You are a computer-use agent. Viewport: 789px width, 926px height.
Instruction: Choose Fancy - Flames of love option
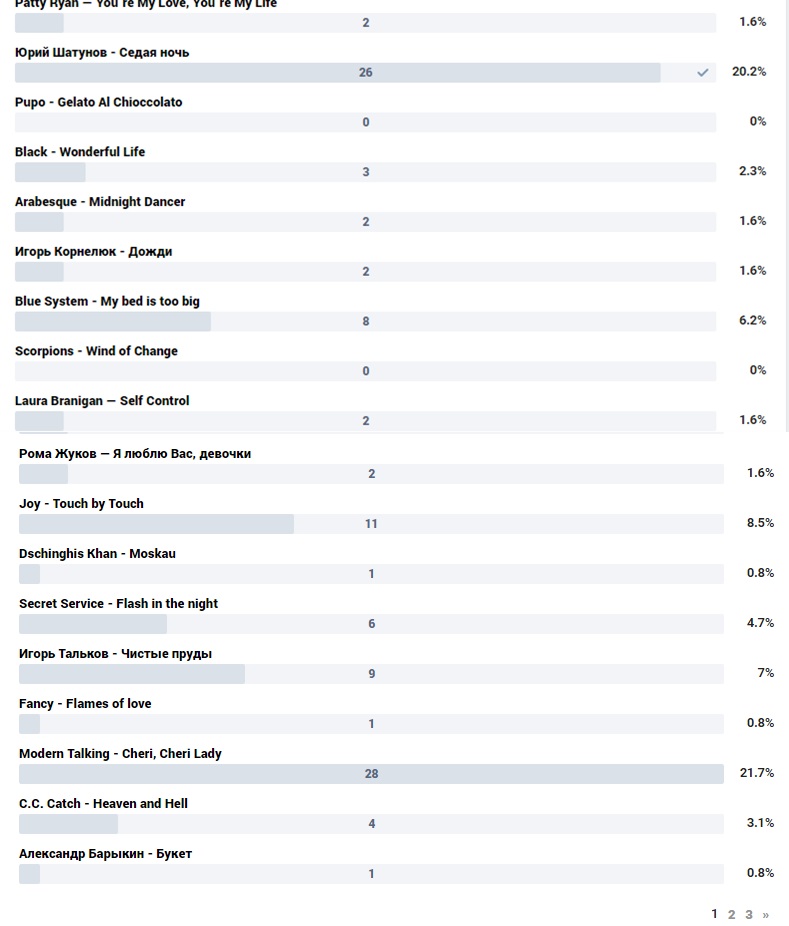coord(85,704)
